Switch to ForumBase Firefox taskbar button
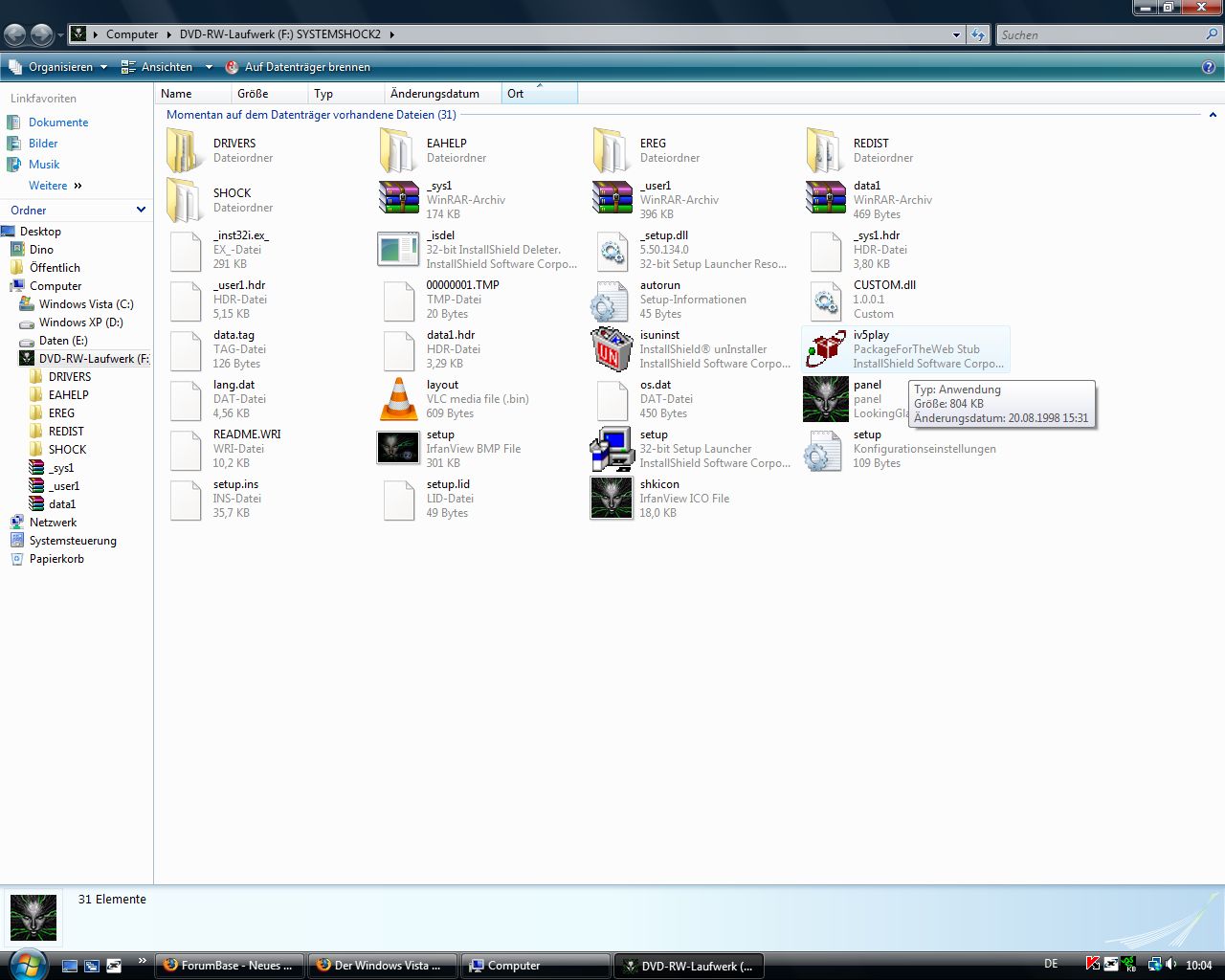1225x980 pixels. [x=230, y=966]
